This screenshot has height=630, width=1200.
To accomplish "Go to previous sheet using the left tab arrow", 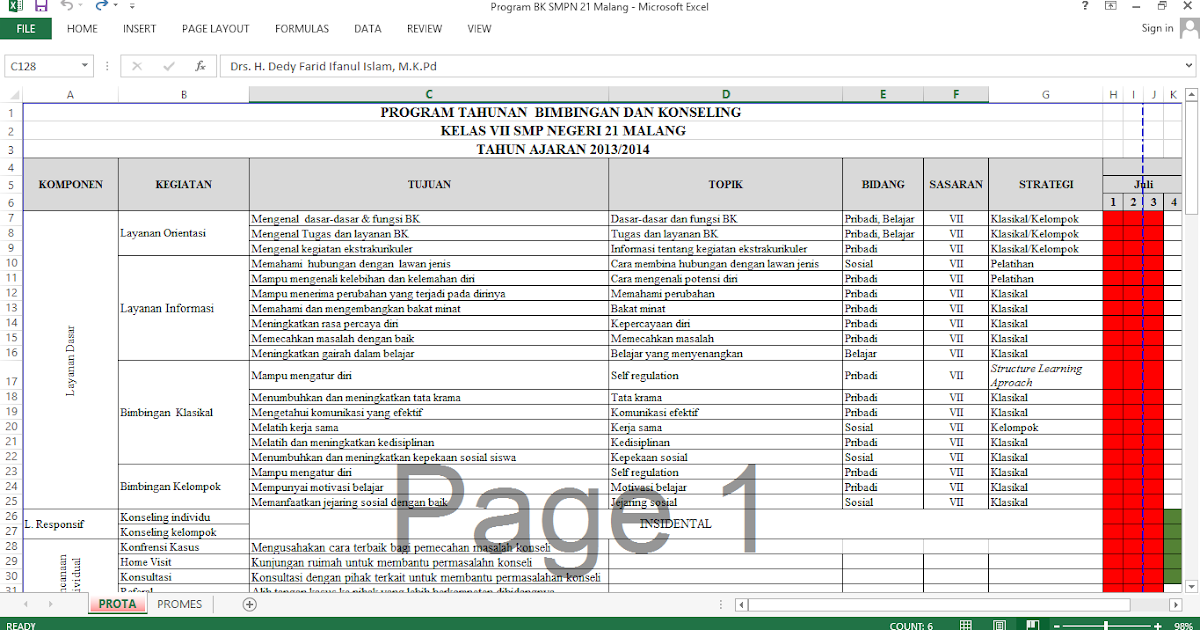I will (x=24, y=604).
